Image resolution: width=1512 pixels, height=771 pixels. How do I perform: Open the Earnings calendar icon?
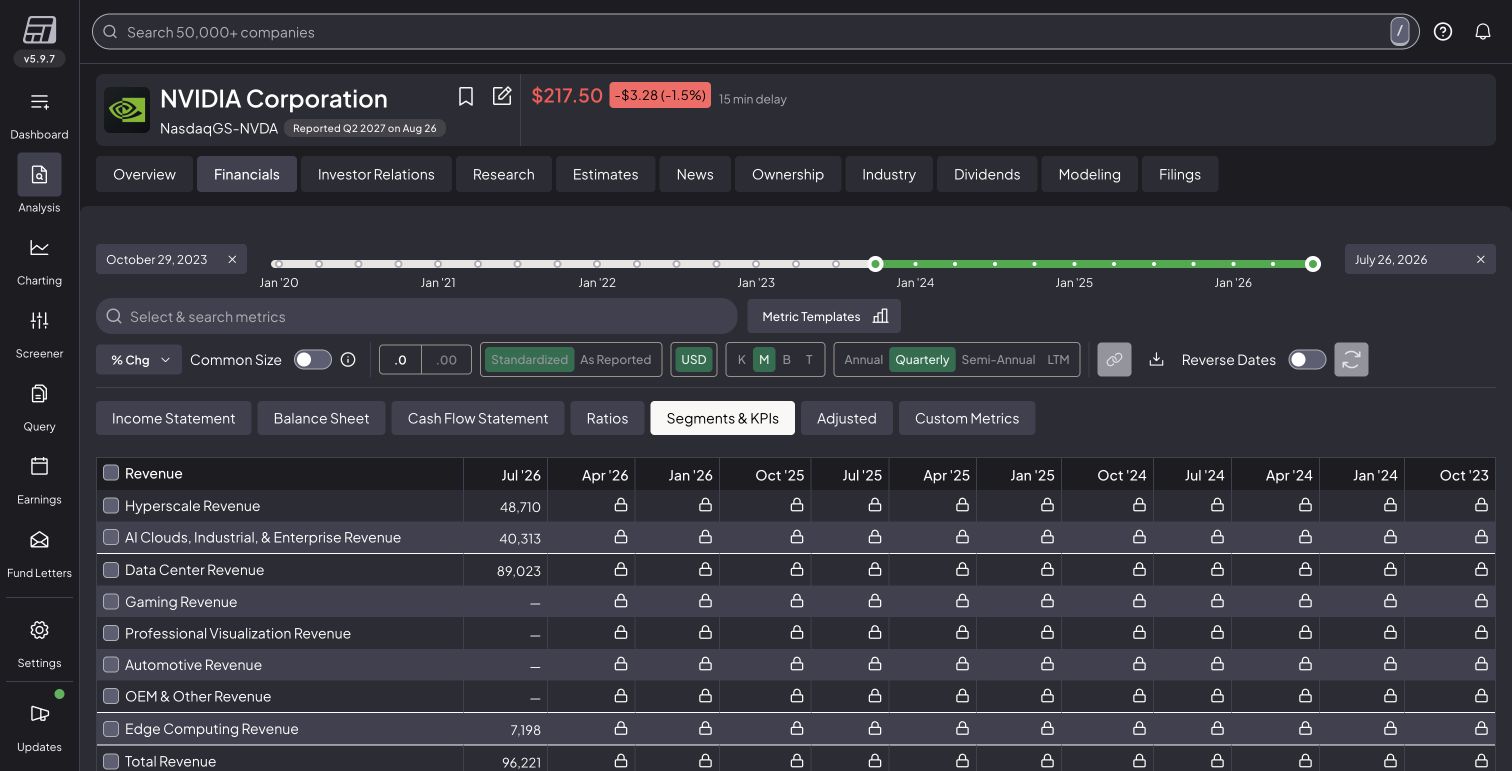[39, 467]
